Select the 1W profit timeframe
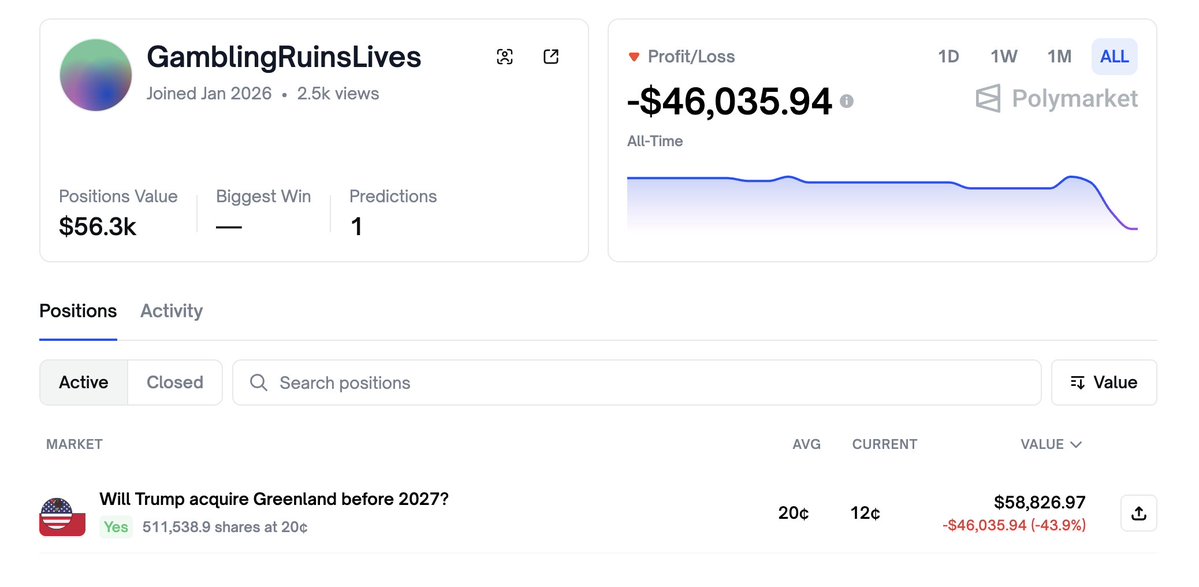This screenshot has height=587, width=1199. point(1003,57)
